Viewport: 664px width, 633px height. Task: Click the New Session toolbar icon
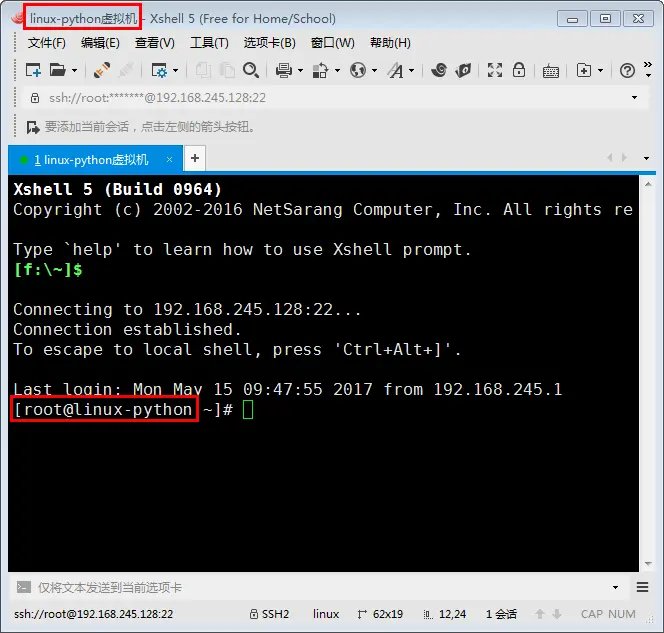pyautogui.click(x=32, y=70)
